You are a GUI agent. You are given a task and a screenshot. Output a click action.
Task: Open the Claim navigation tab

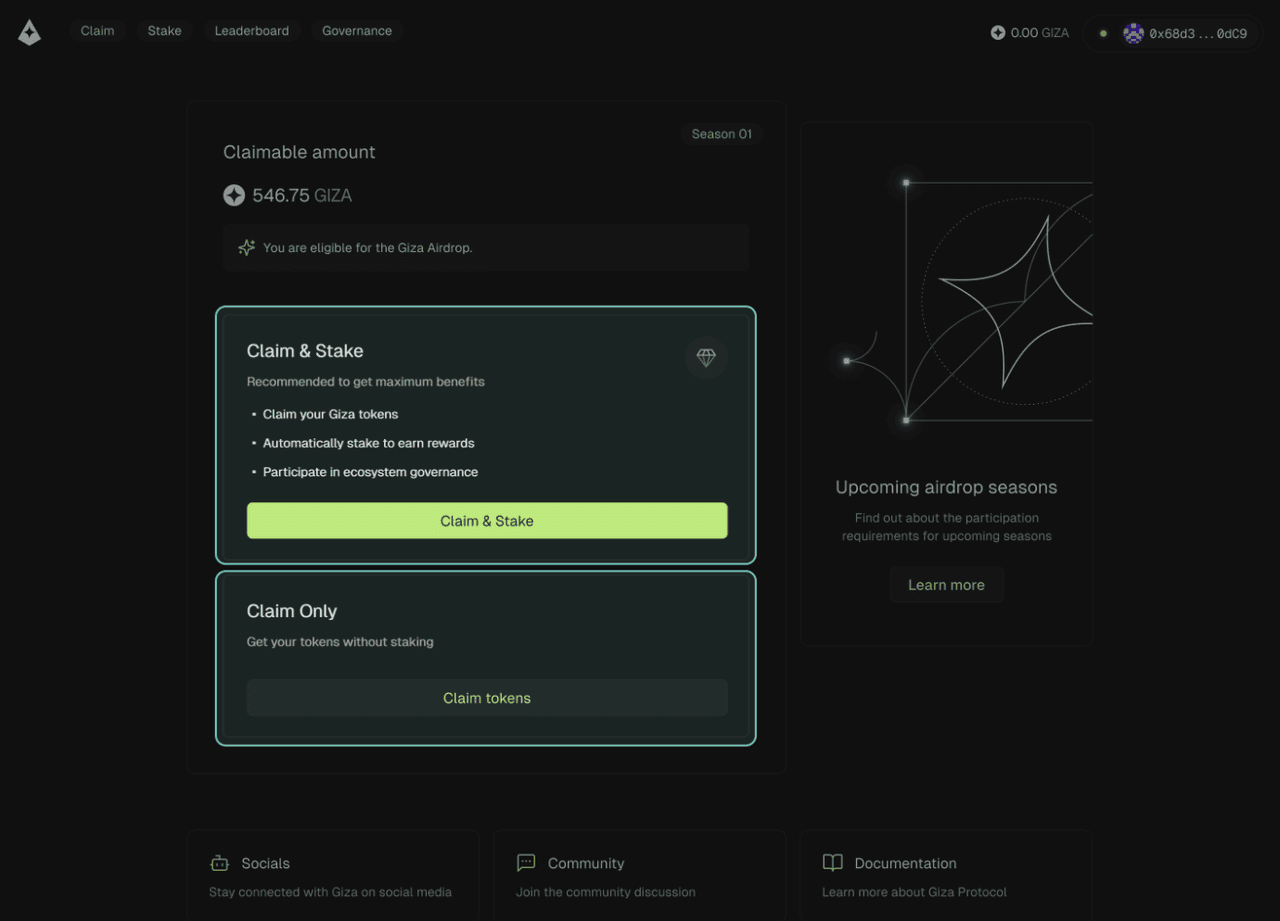pos(97,31)
